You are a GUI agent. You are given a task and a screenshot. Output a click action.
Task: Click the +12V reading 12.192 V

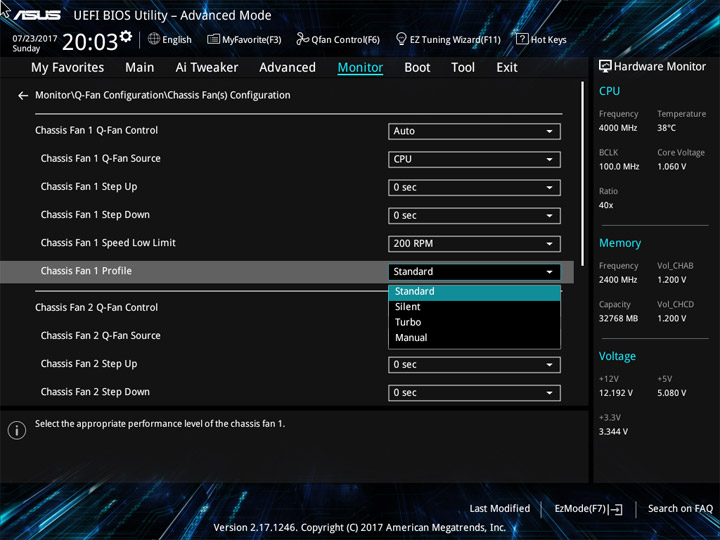[x=615, y=393]
